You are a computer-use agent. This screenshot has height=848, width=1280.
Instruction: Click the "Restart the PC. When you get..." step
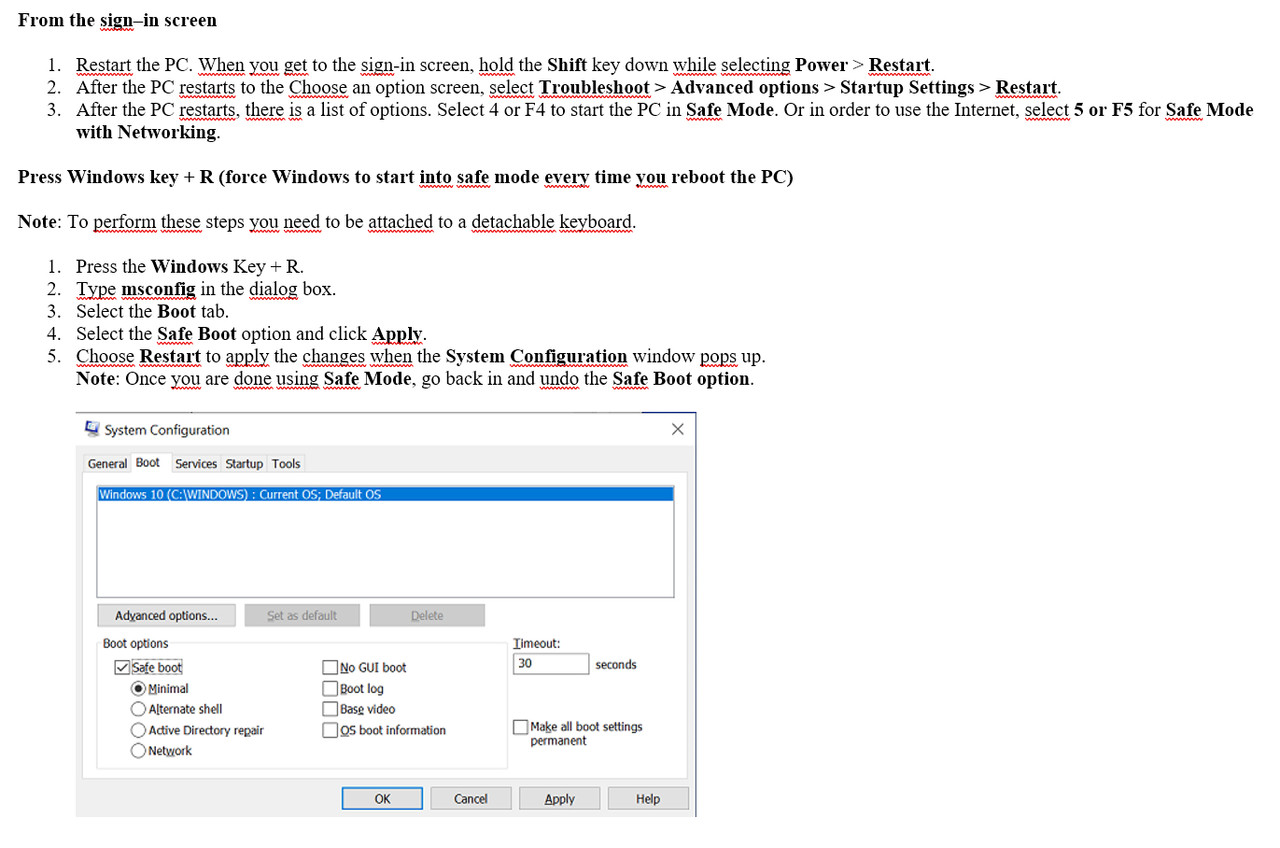click(x=505, y=65)
